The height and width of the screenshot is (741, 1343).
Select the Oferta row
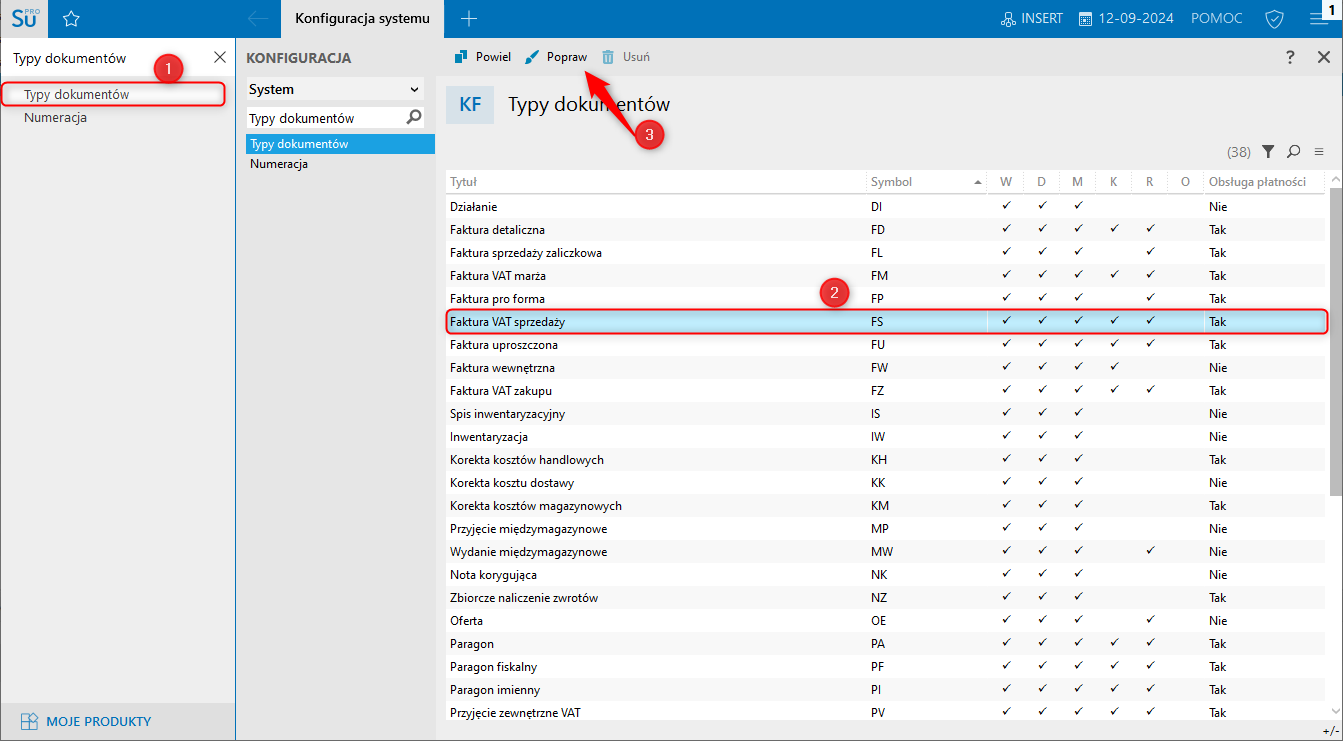[886, 621]
